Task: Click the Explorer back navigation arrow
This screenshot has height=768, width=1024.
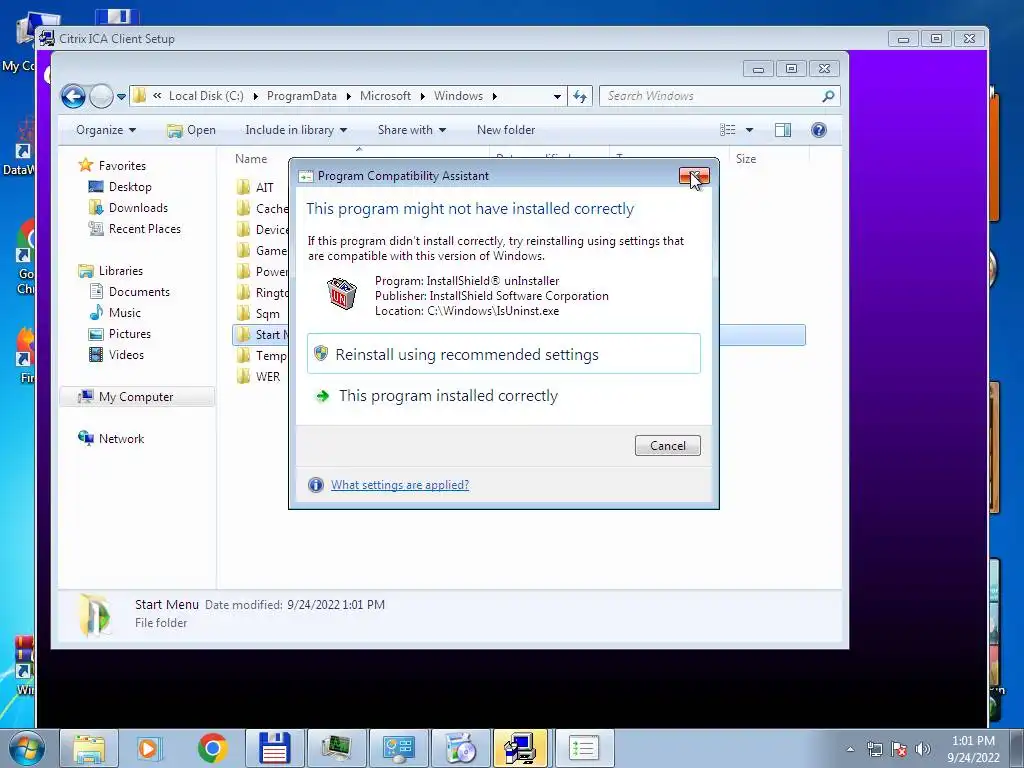Action: point(74,97)
